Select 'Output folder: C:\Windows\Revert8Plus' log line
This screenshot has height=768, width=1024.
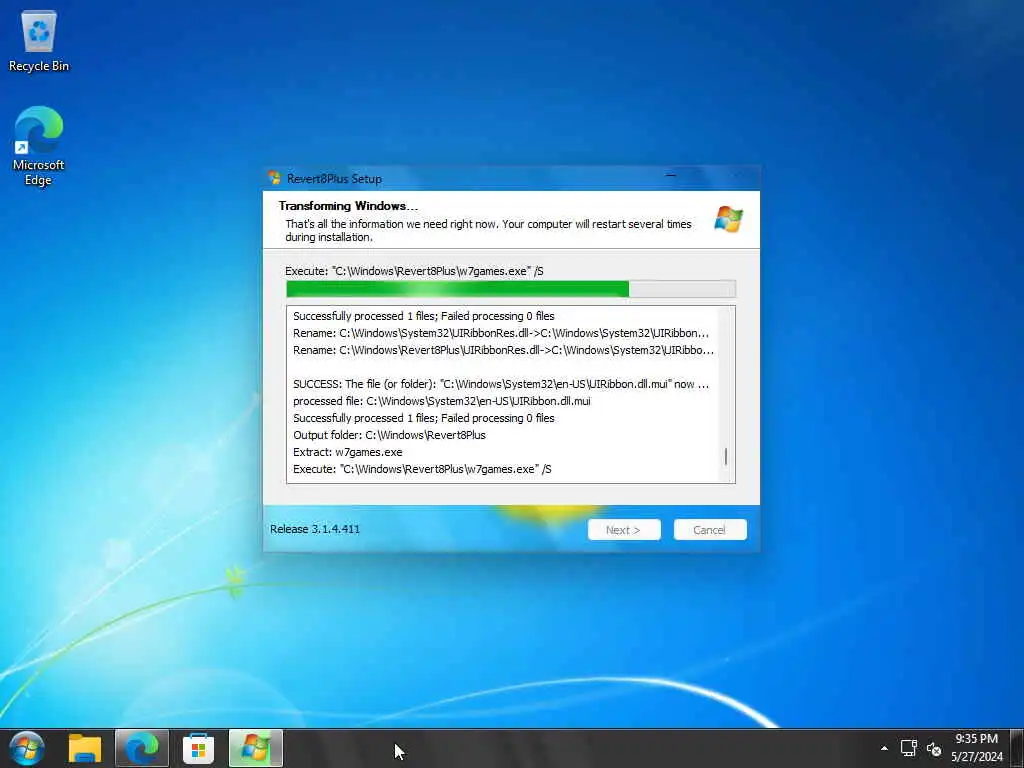point(389,435)
